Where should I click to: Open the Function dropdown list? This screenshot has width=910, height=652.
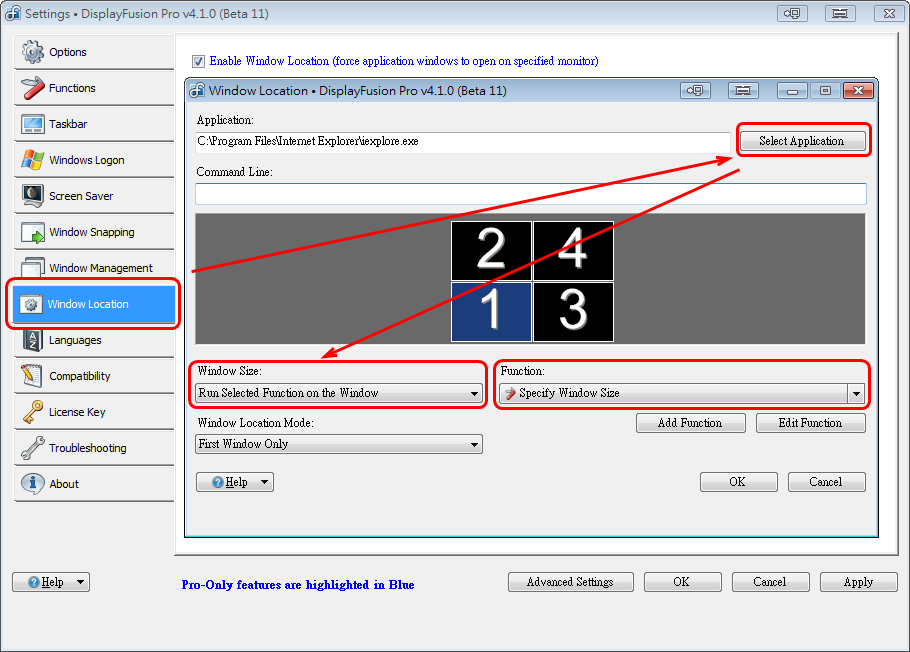856,394
